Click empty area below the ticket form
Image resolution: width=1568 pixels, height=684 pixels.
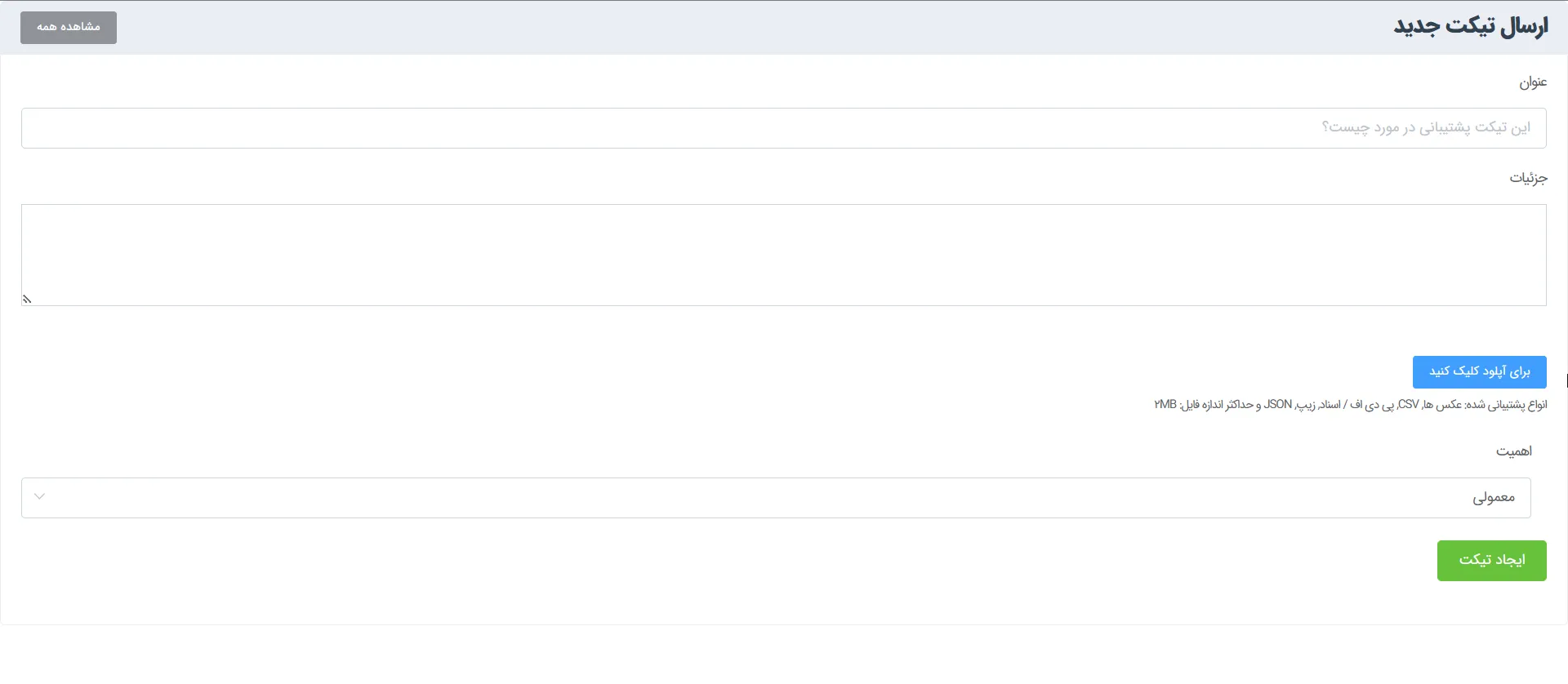coord(784,655)
